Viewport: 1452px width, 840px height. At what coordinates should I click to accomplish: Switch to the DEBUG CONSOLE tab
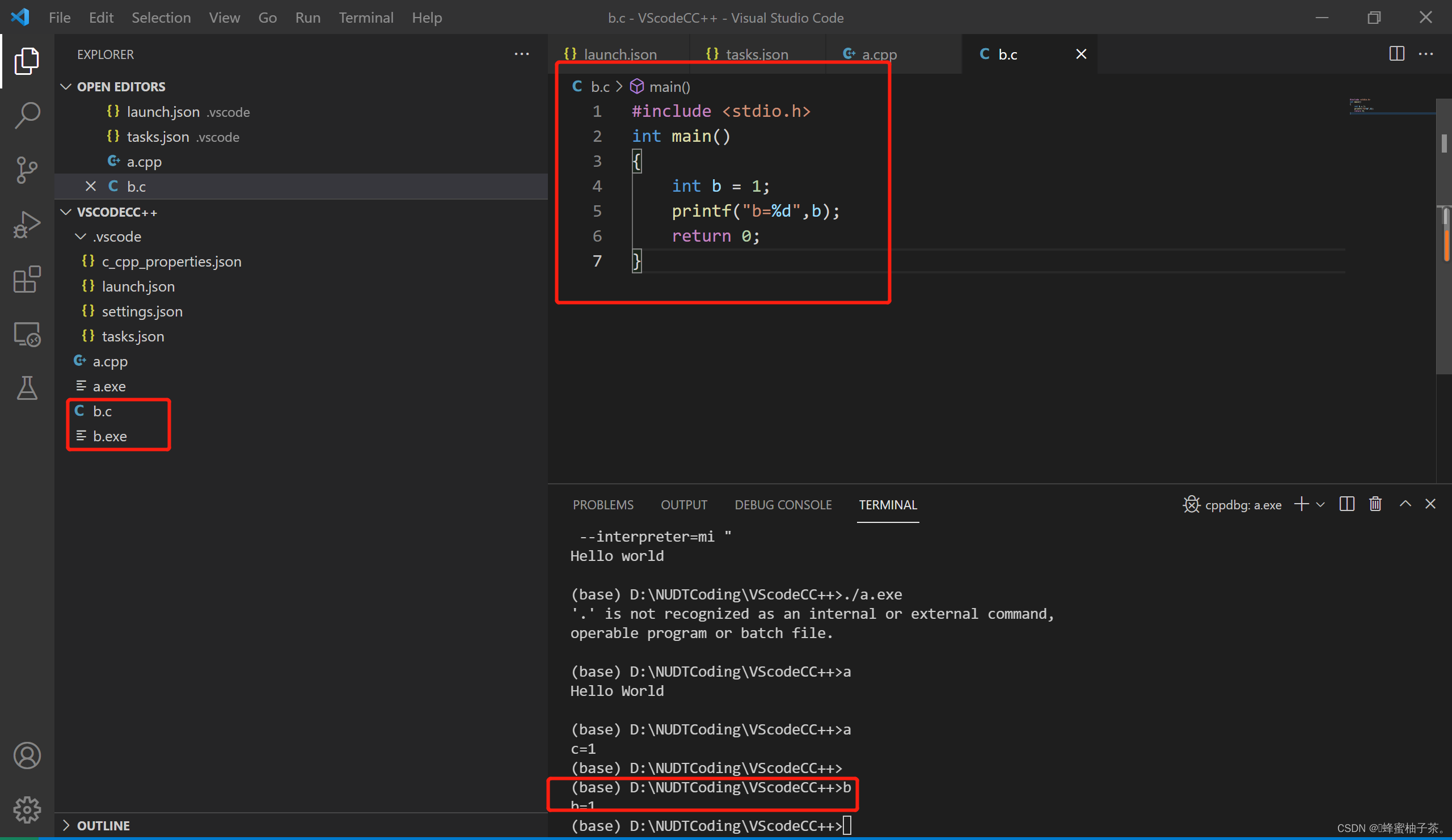[783, 505]
